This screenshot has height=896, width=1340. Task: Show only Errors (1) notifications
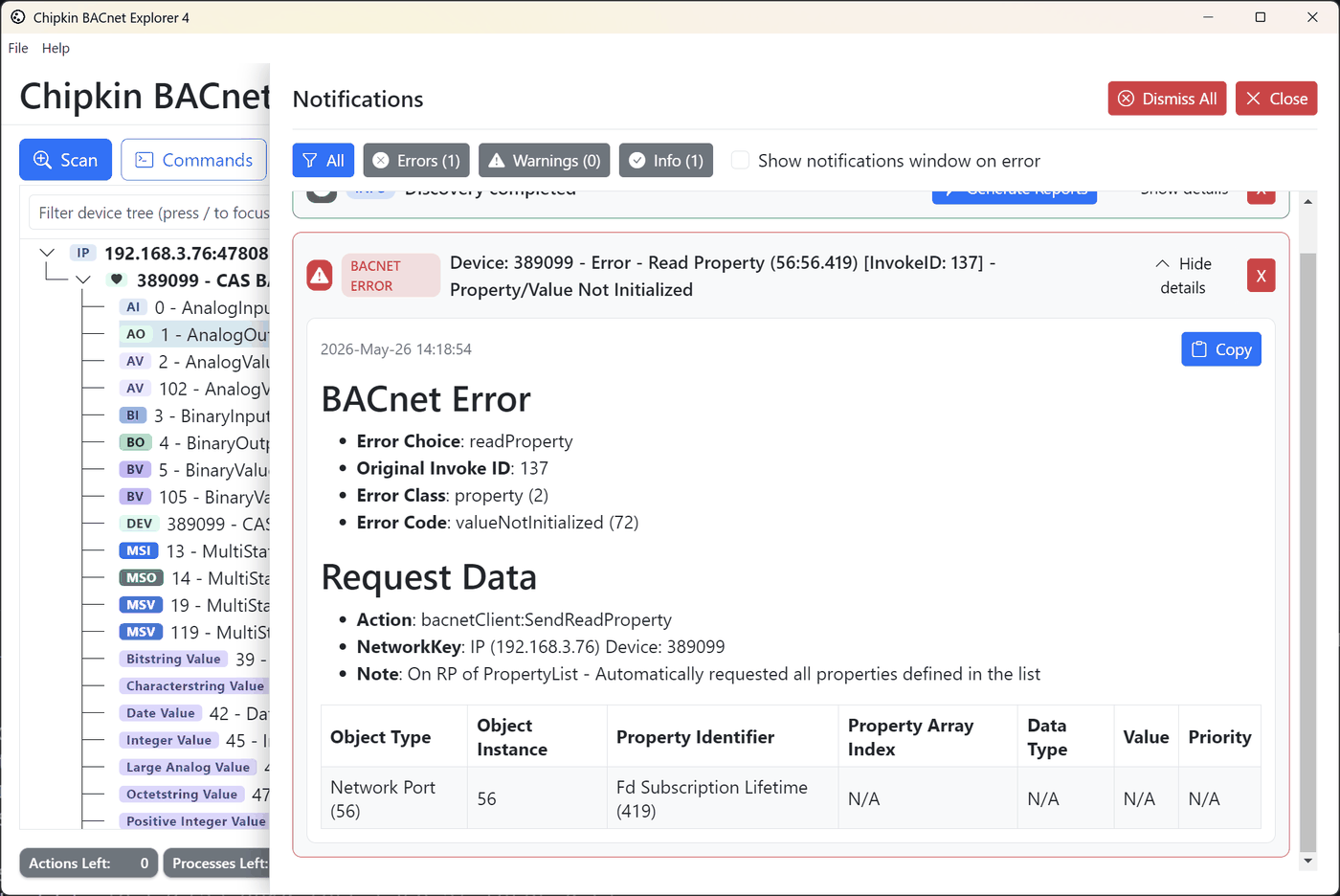(416, 160)
